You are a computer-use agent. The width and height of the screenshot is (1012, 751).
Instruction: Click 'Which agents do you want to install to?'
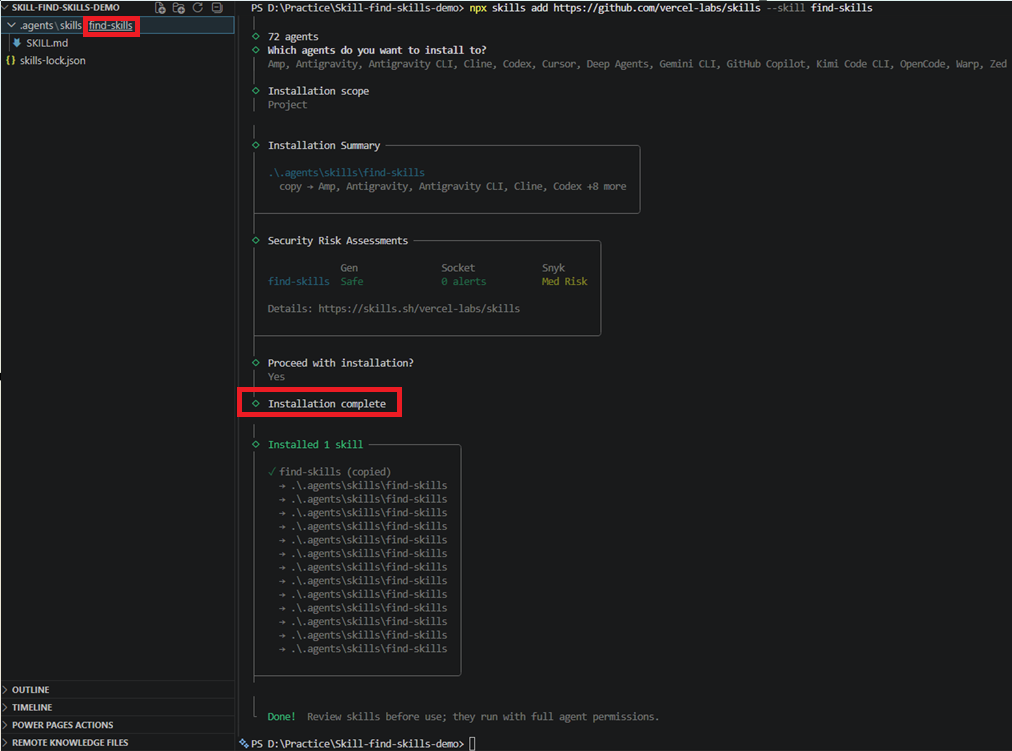coord(377,50)
